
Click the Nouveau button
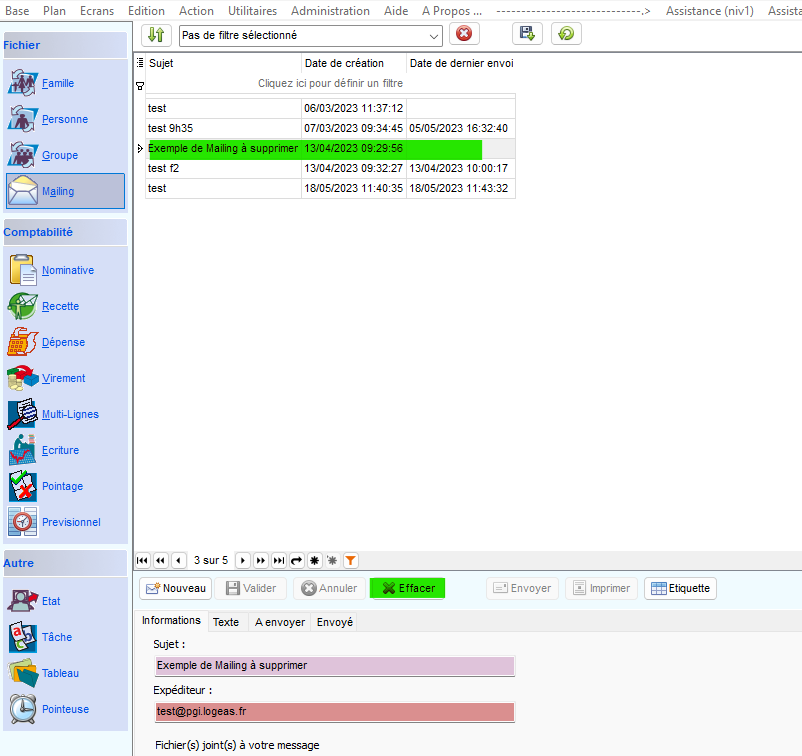[x=176, y=588]
